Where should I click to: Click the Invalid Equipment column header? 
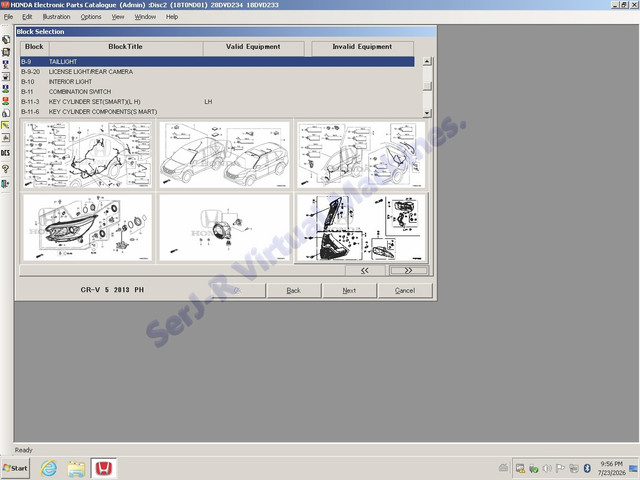362,47
